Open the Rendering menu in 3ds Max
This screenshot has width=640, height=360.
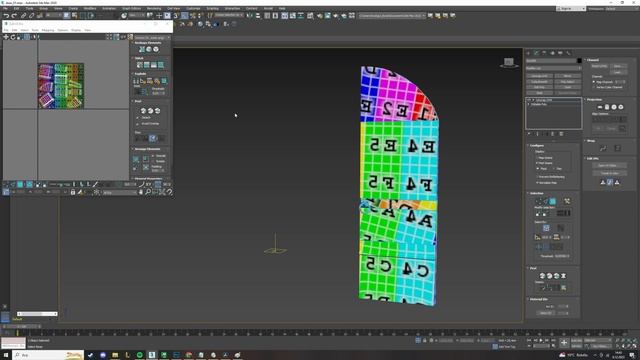click(x=154, y=8)
